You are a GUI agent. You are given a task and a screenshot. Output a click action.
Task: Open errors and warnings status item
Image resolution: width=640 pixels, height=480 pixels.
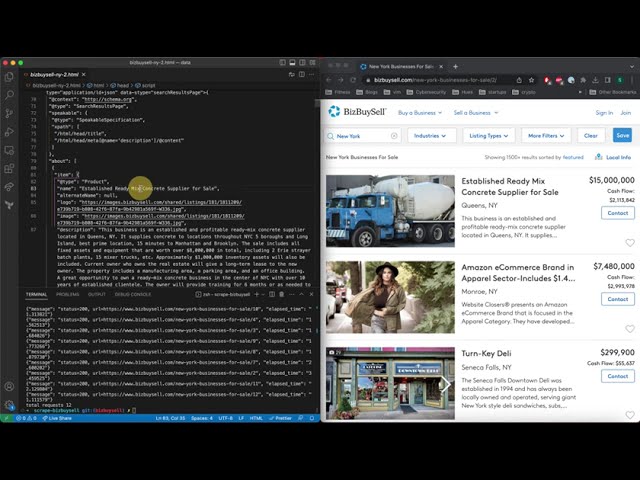point(26,418)
